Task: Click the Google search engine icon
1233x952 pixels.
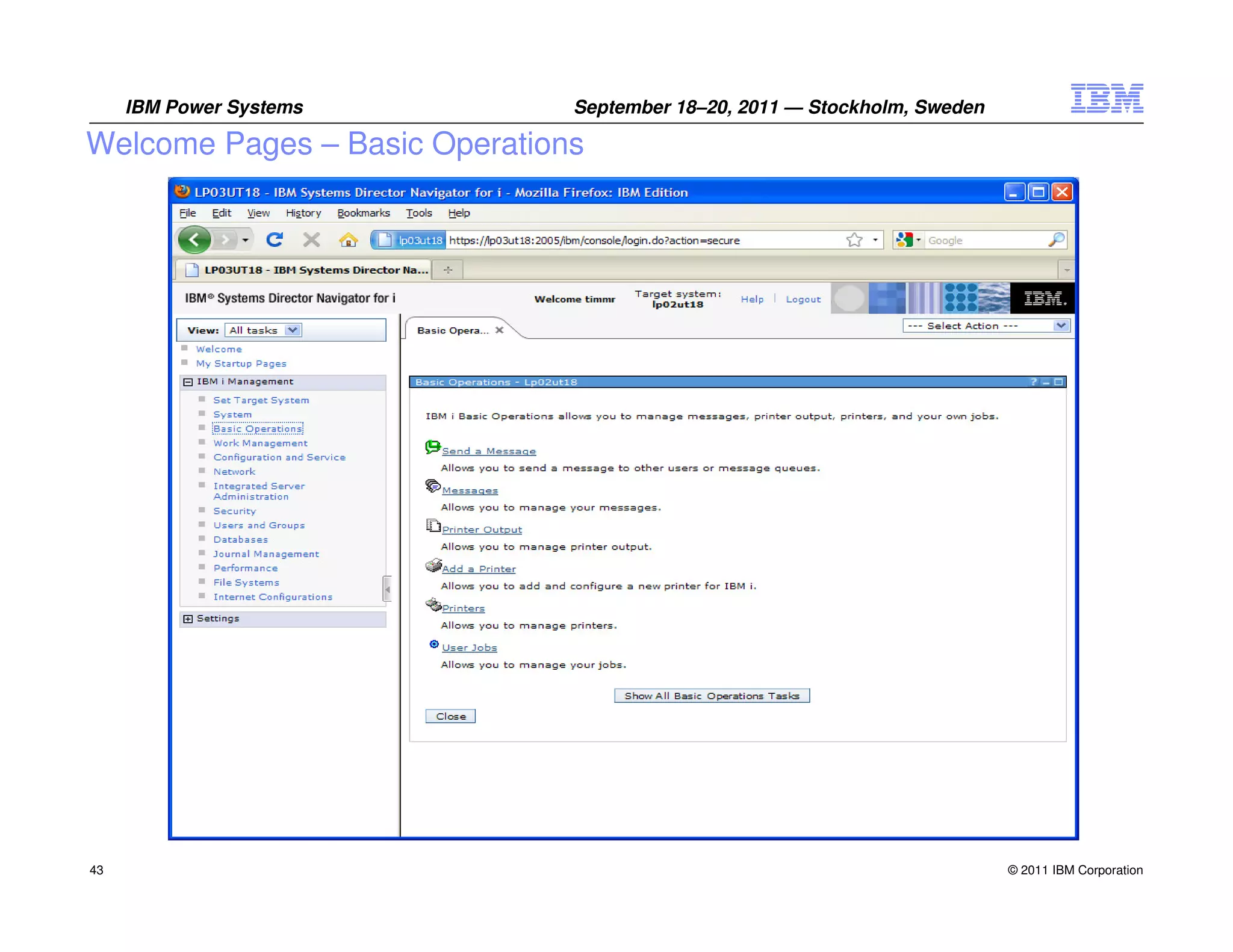Action: click(904, 240)
